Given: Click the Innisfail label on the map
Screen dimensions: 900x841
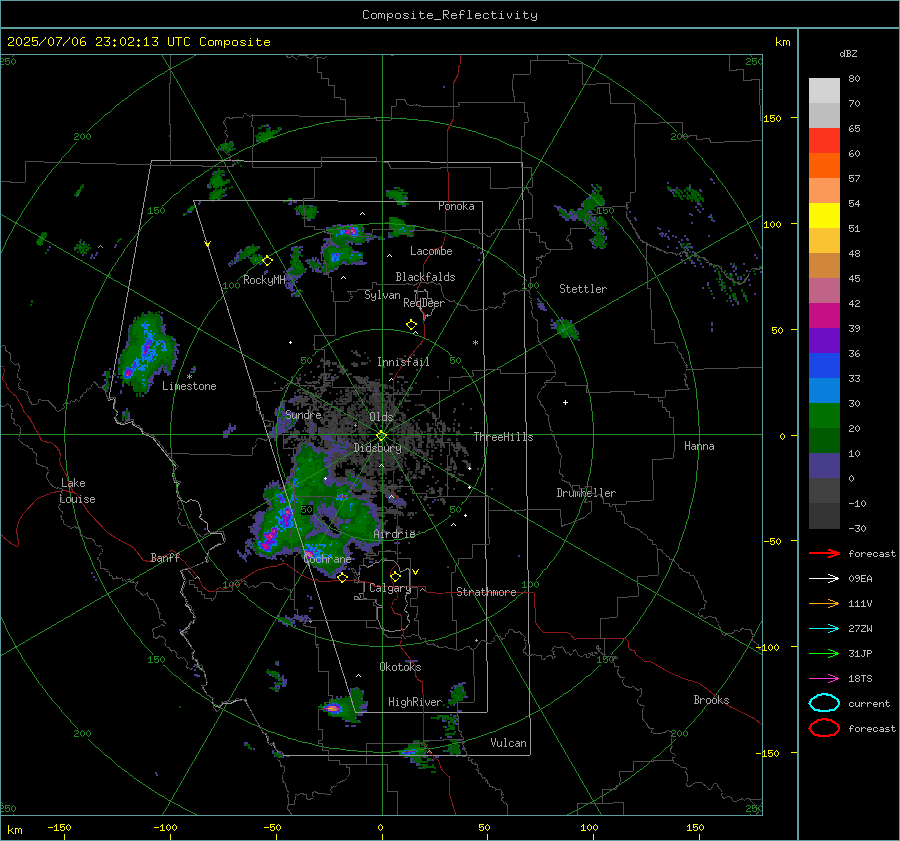Looking at the screenshot, I should click(403, 362).
